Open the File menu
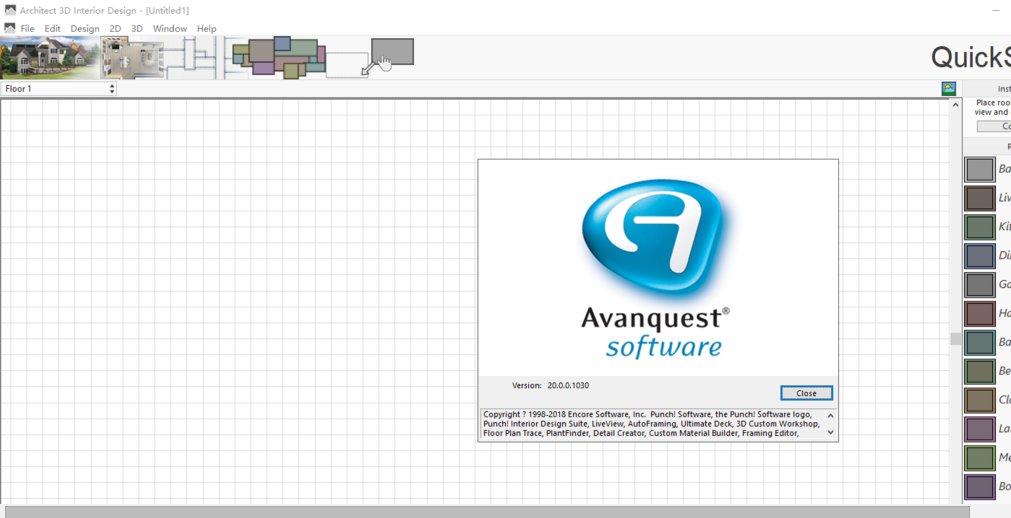 pyautogui.click(x=27, y=28)
